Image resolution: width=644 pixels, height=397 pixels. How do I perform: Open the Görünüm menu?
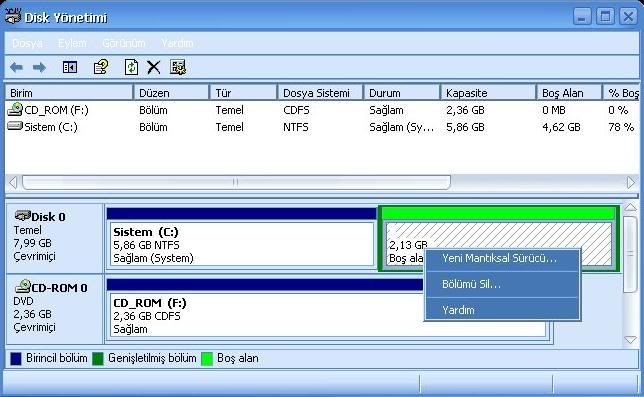click(x=124, y=43)
